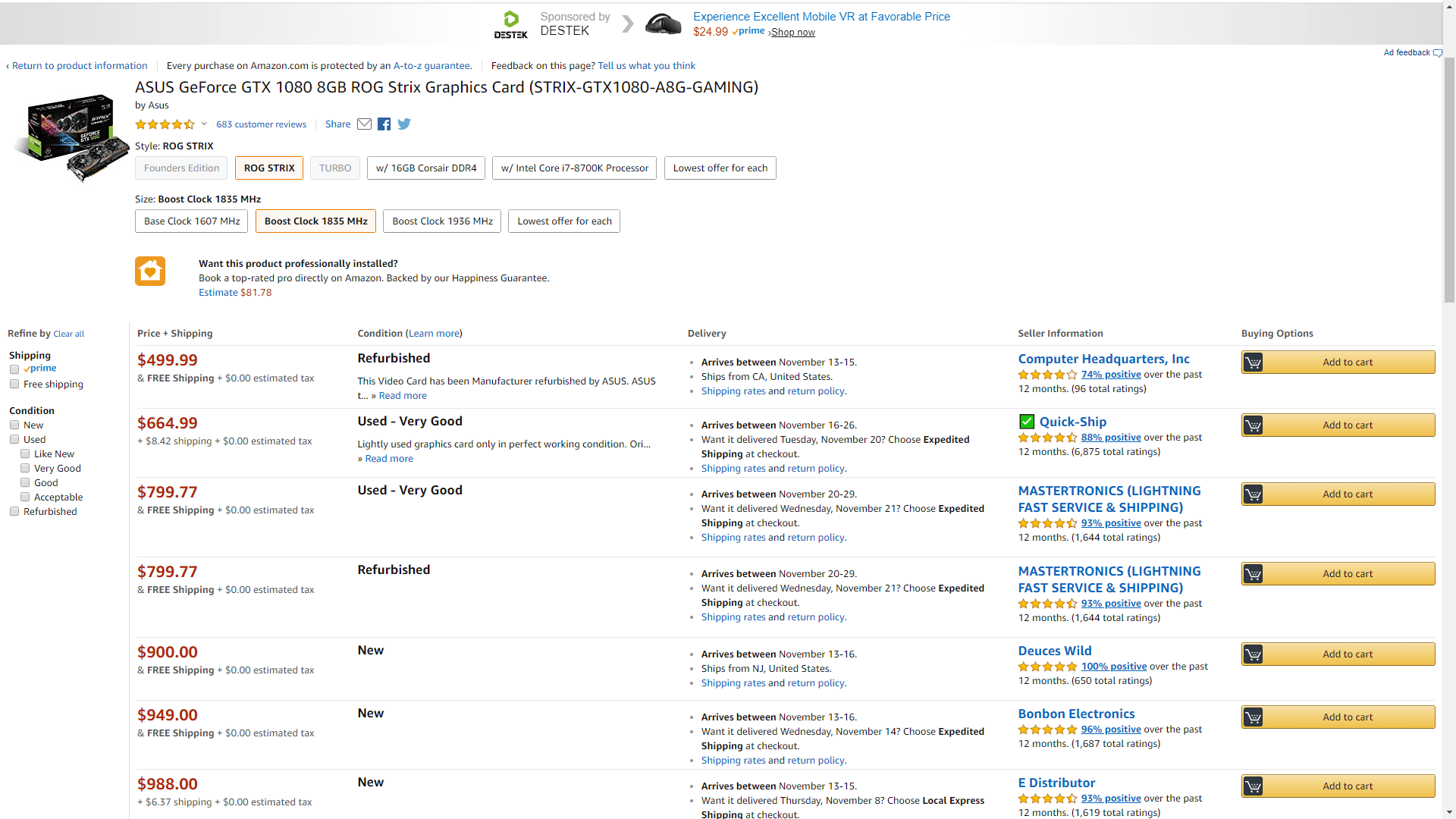
Task: Share product on Facebook icon
Action: point(384,124)
